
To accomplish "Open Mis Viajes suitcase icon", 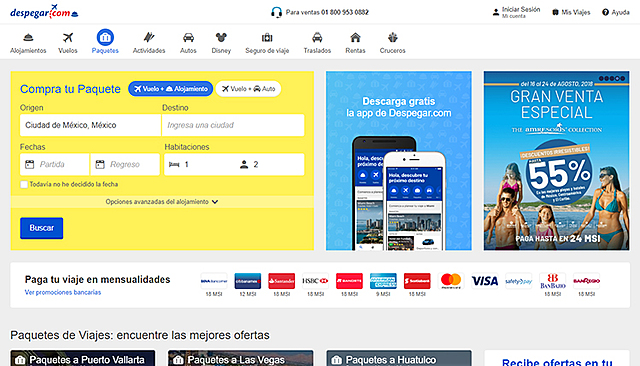I will (555, 12).
